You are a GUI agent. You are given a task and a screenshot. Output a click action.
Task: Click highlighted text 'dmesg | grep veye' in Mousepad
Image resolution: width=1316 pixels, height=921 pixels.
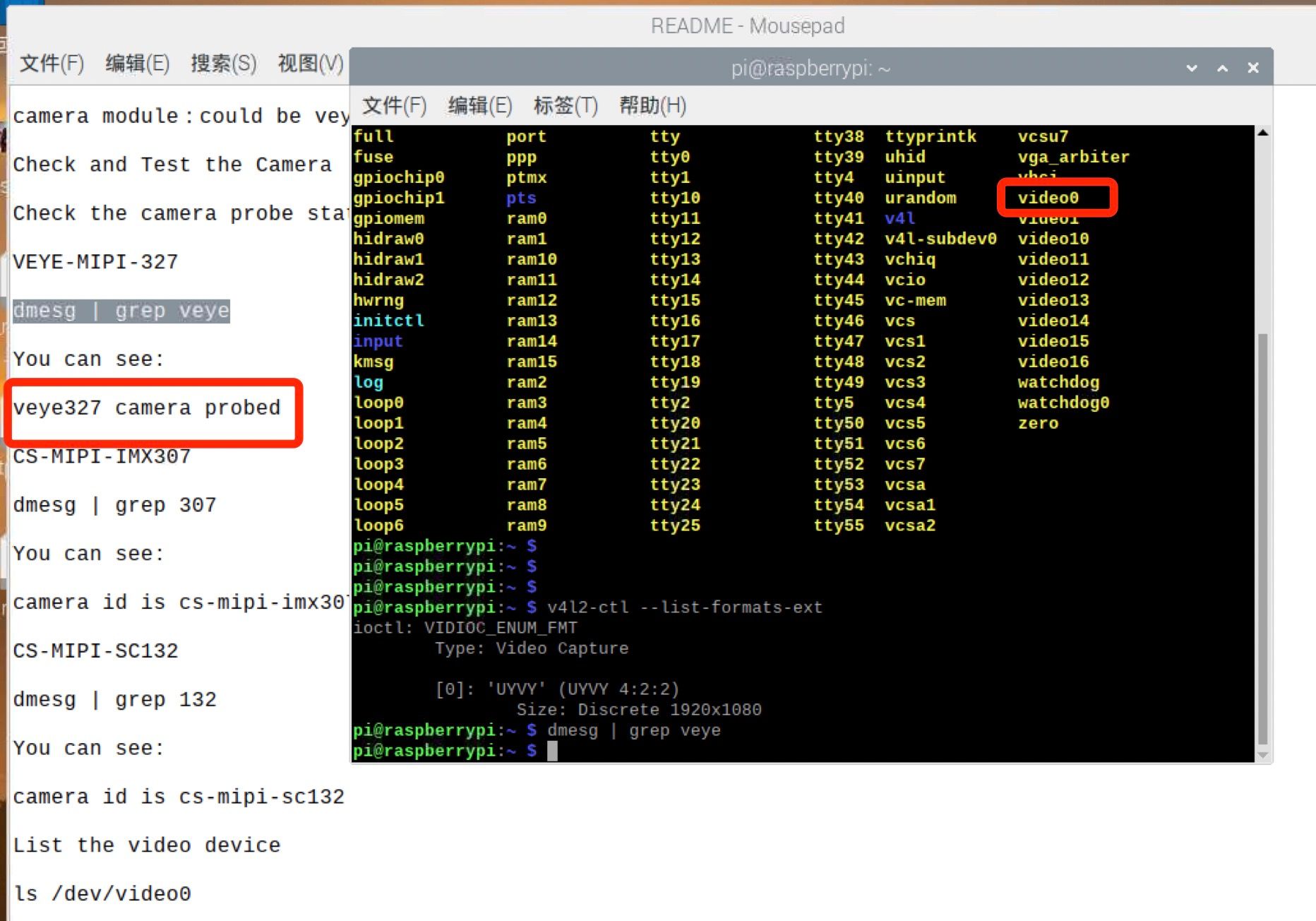[121, 311]
